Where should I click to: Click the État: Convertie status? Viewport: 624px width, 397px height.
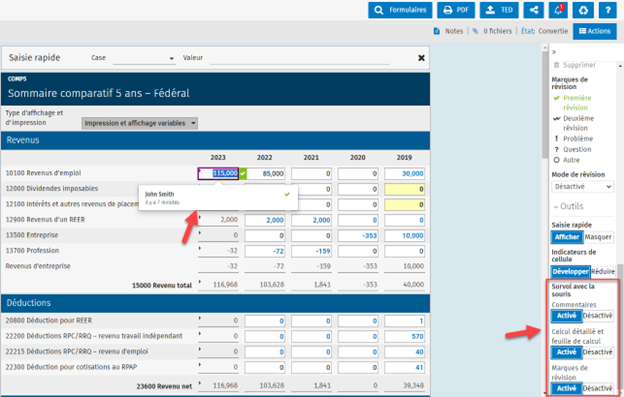click(545, 31)
